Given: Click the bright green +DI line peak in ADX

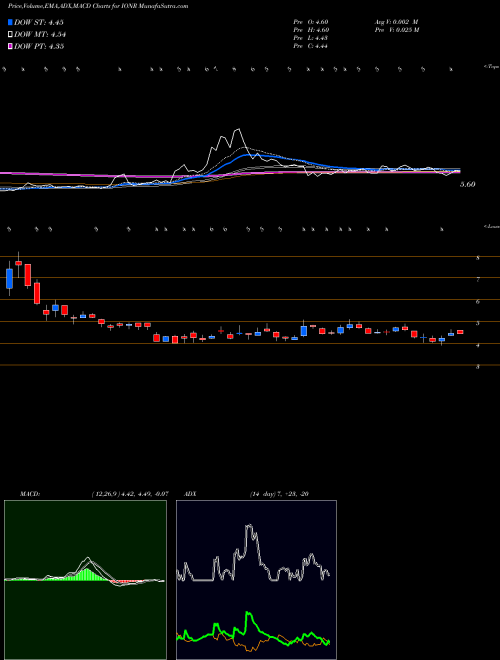Looking at the screenshot, I should pyautogui.click(x=247, y=613).
